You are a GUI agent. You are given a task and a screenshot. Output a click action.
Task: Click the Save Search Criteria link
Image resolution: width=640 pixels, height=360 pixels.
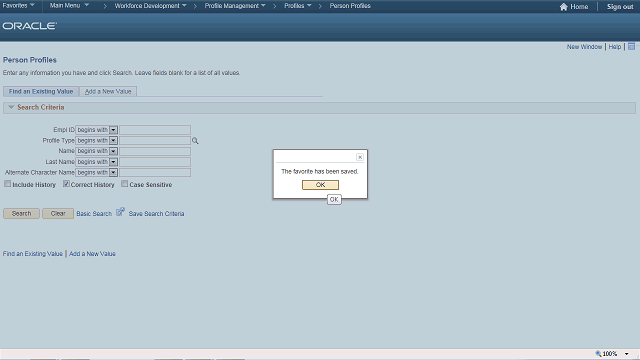coord(156,214)
